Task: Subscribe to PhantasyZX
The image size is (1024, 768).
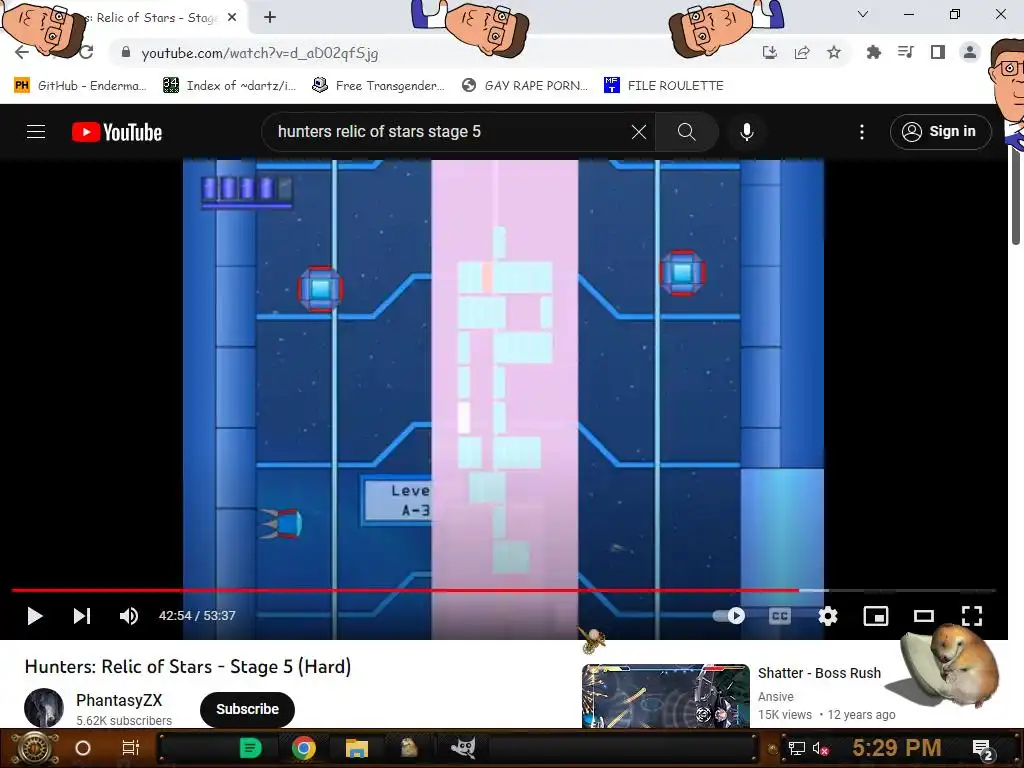Action: (248, 709)
